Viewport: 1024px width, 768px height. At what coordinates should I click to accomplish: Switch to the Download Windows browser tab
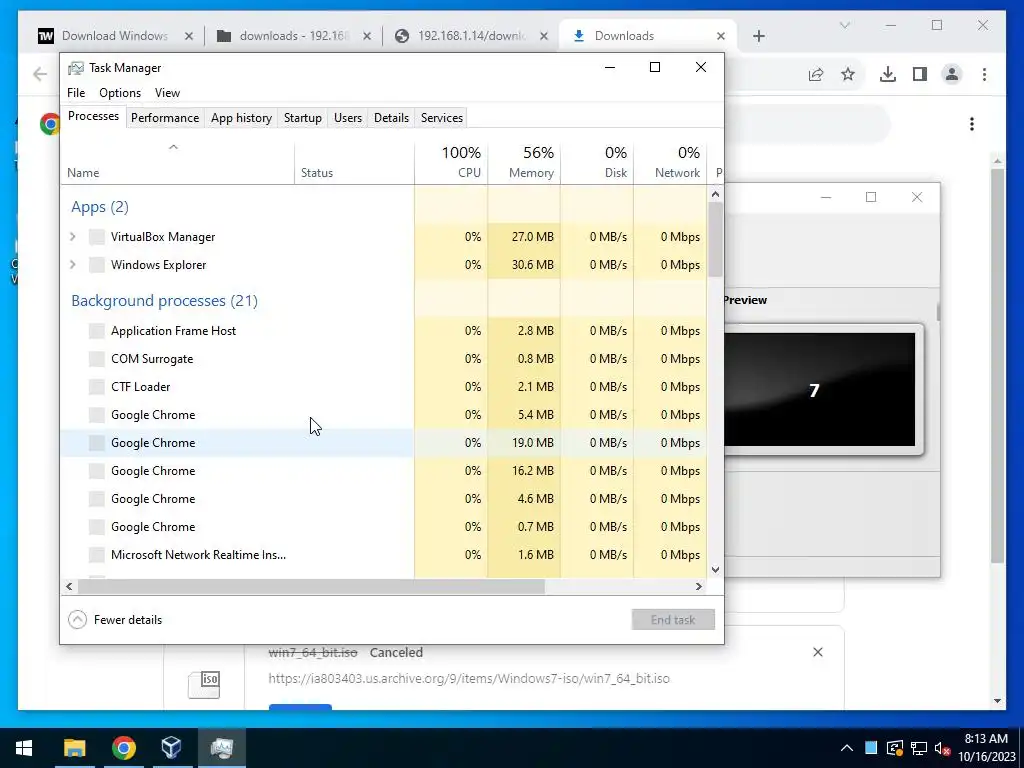(115, 36)
